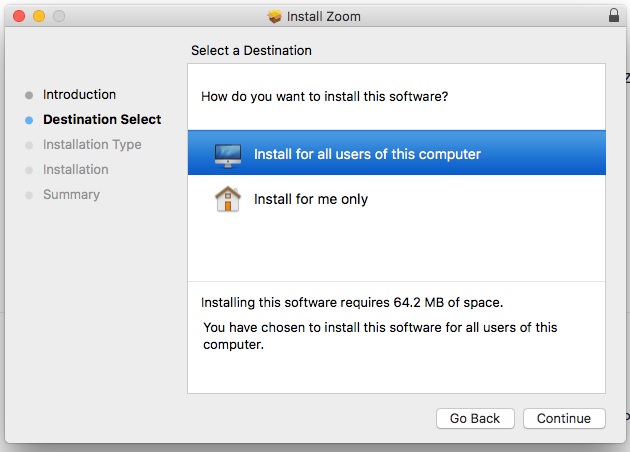The width and height of the screenshot is (630, 452).
Task: Jump to the Introduction step in sidebar
Action: click(x=79, y=95)
